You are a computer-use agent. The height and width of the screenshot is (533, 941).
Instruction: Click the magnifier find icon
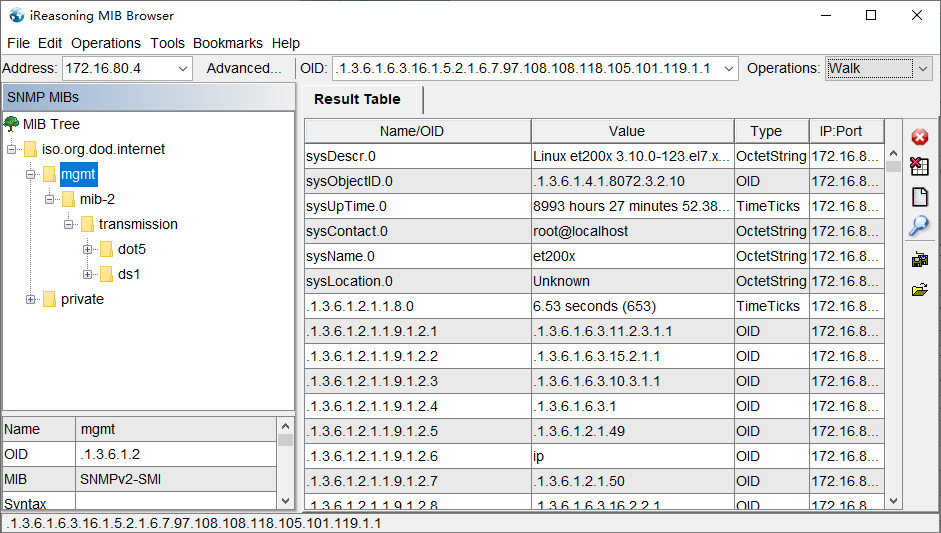(x=919, y=226)
